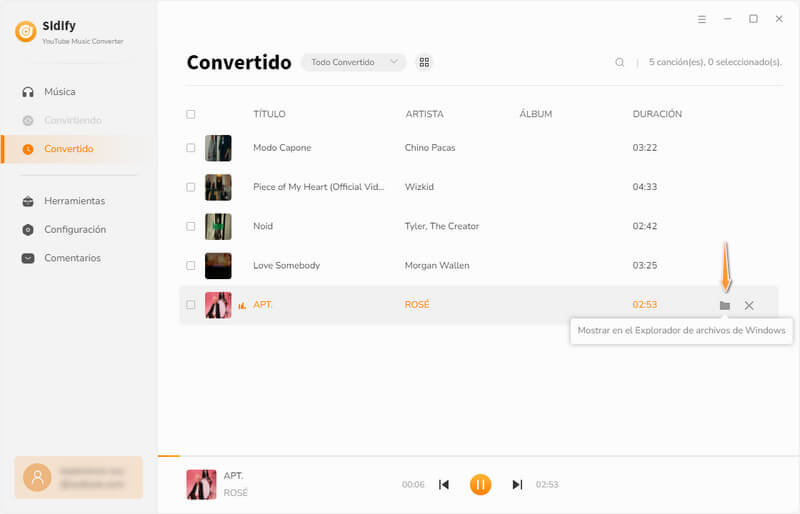Click the envelope Comentarios icon
The image size is (800, 514).
click(28, 258)
